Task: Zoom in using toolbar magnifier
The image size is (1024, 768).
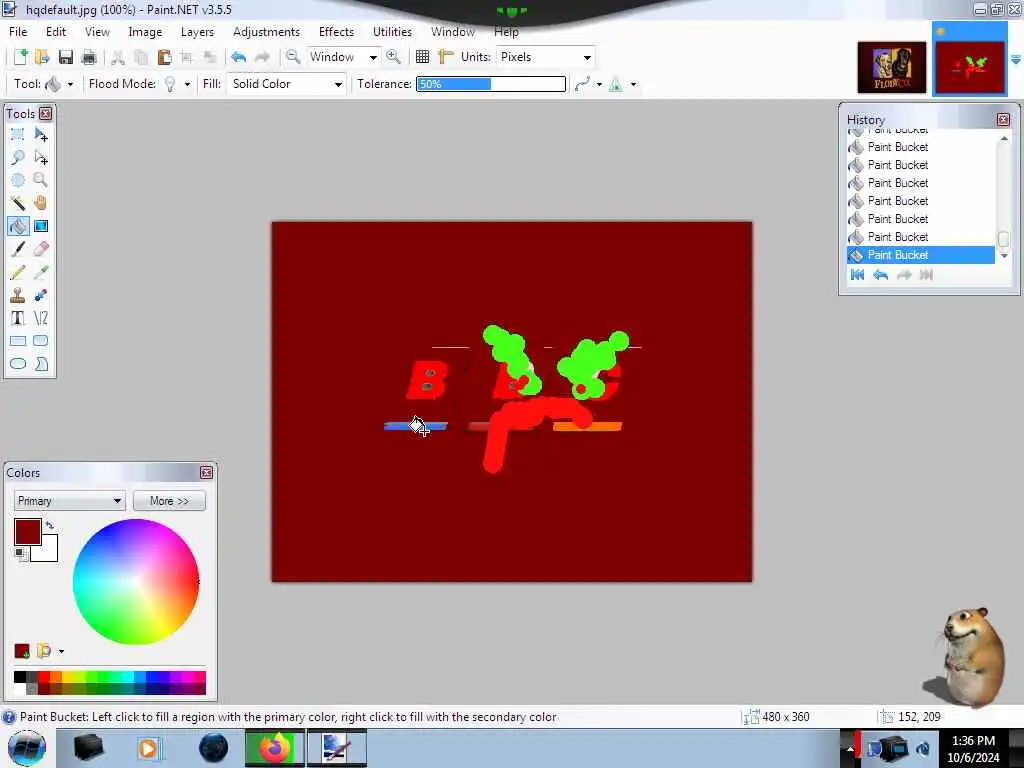Action: pos(393,57)
